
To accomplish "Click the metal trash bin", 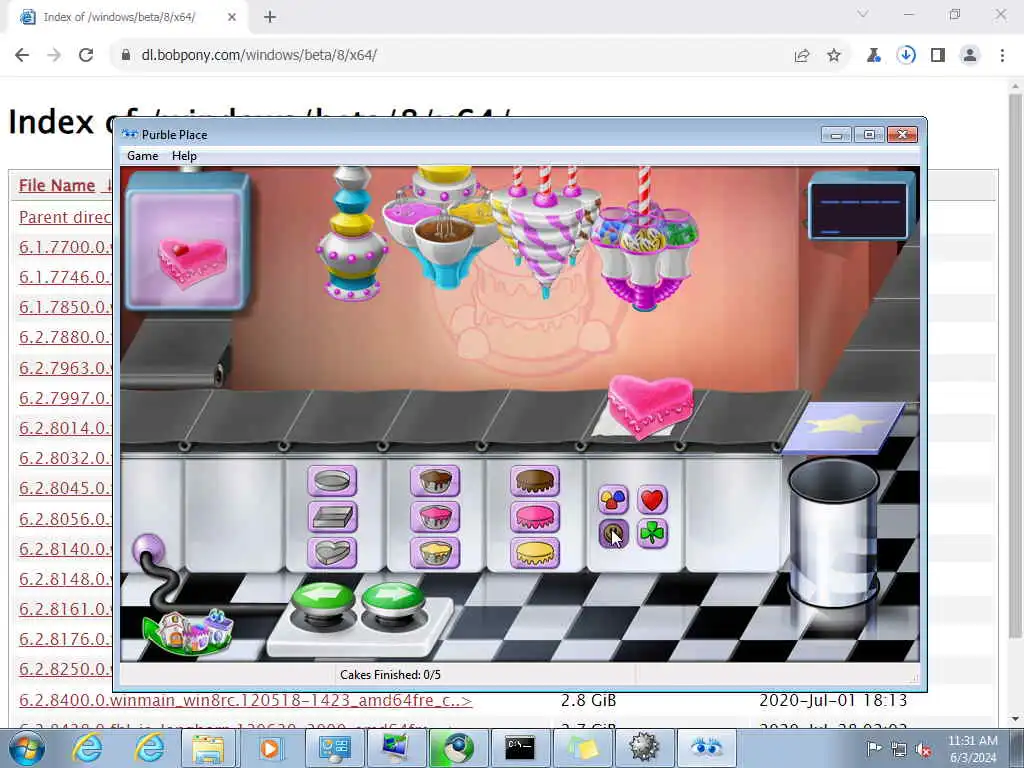I will tap(834, 532).
